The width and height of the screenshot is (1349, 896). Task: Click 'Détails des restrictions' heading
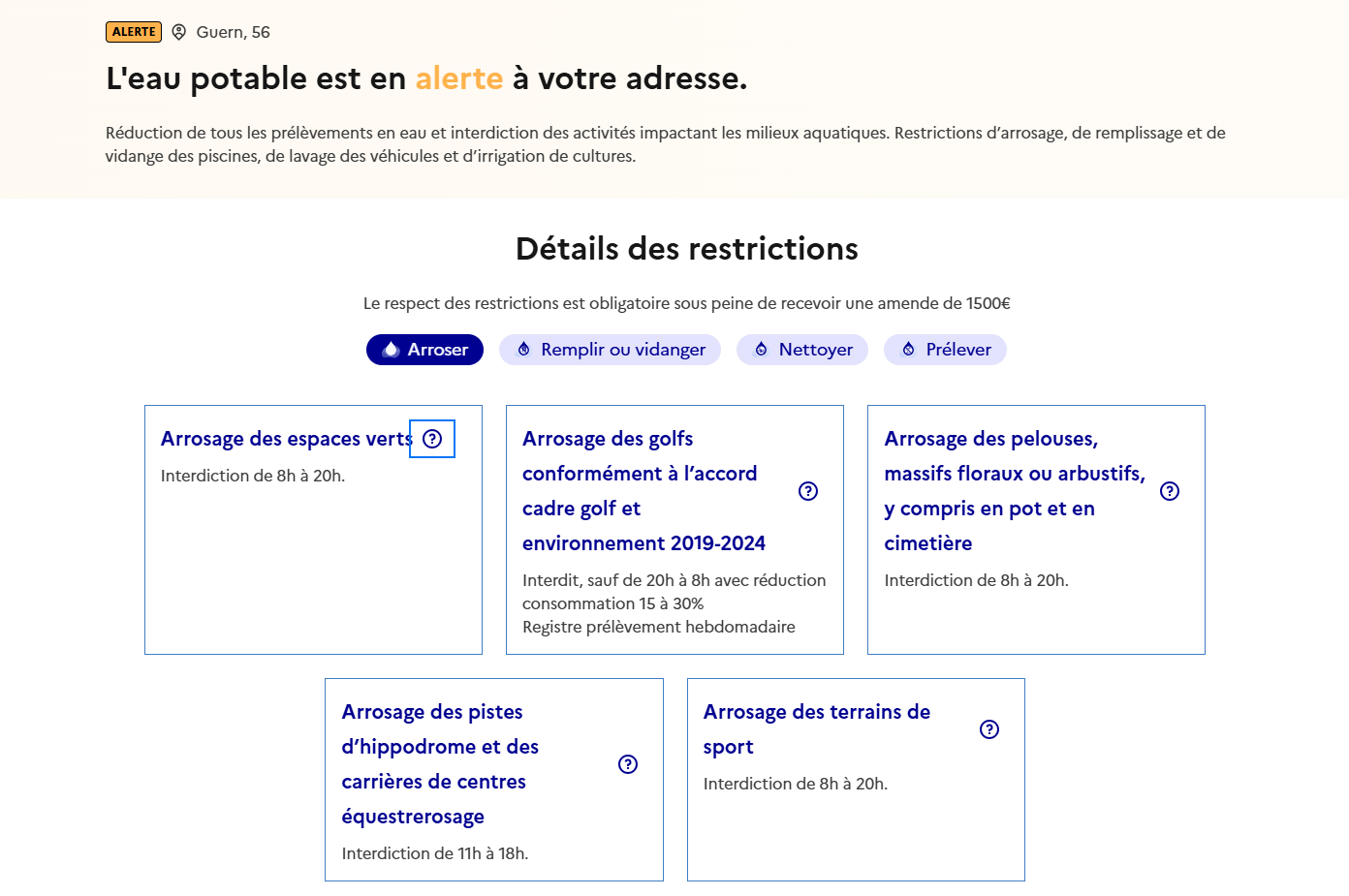click(687, 249)
